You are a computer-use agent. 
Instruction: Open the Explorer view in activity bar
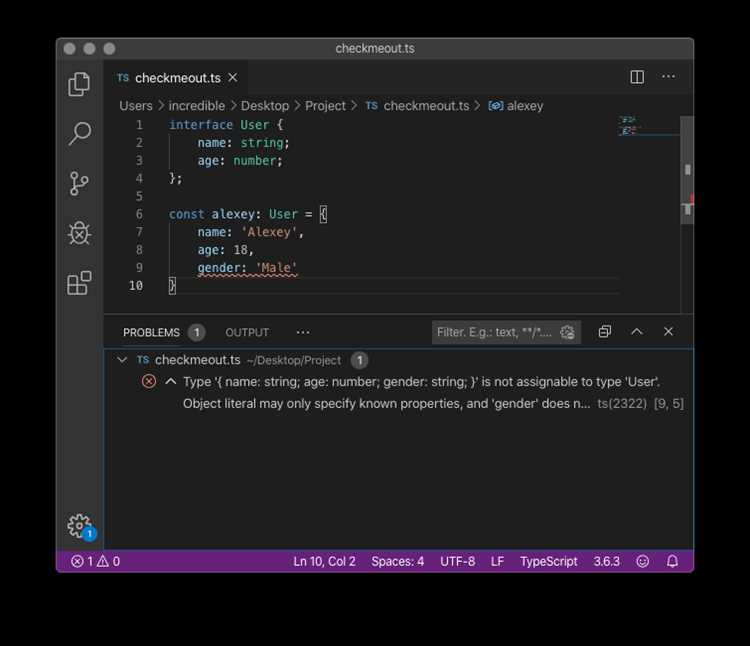pyautogui.click(x=79, y=84)
